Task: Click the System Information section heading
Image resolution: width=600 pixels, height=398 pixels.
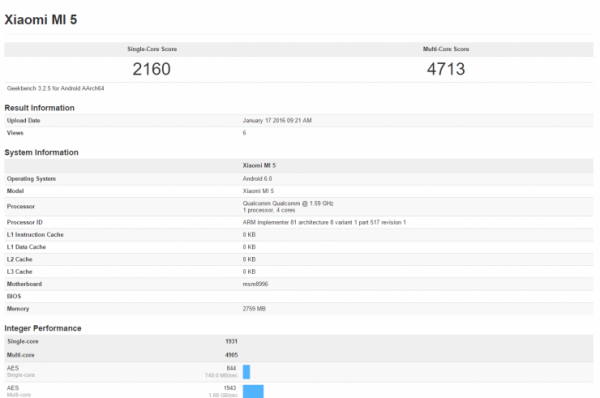Action: (41, 152)
